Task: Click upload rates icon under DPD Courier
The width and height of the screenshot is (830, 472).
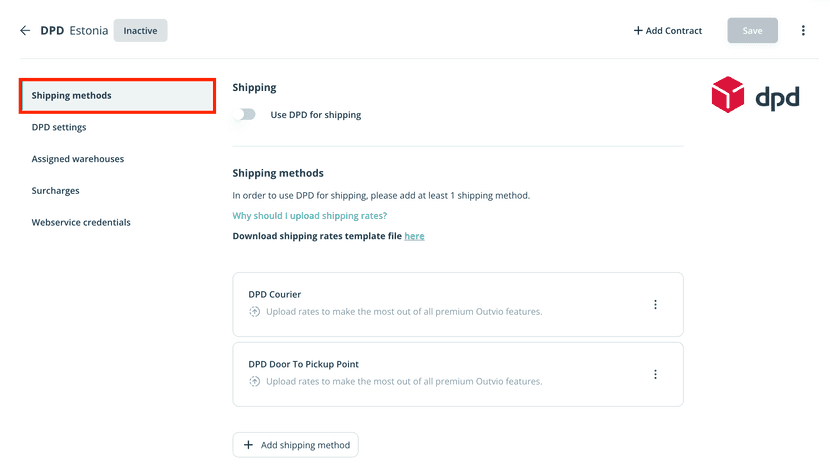Action: tap(255, 312)
